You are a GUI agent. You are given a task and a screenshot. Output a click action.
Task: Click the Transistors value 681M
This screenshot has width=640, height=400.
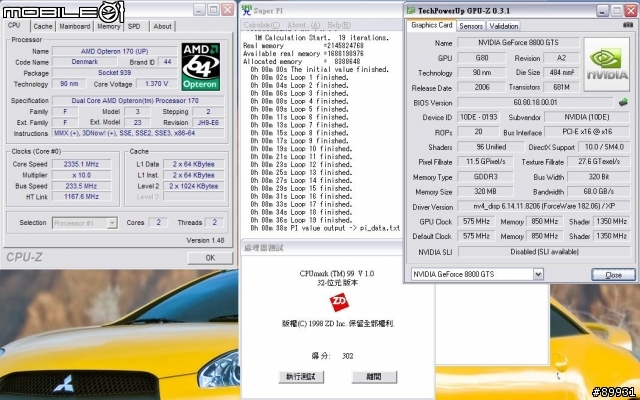point(561,87)
